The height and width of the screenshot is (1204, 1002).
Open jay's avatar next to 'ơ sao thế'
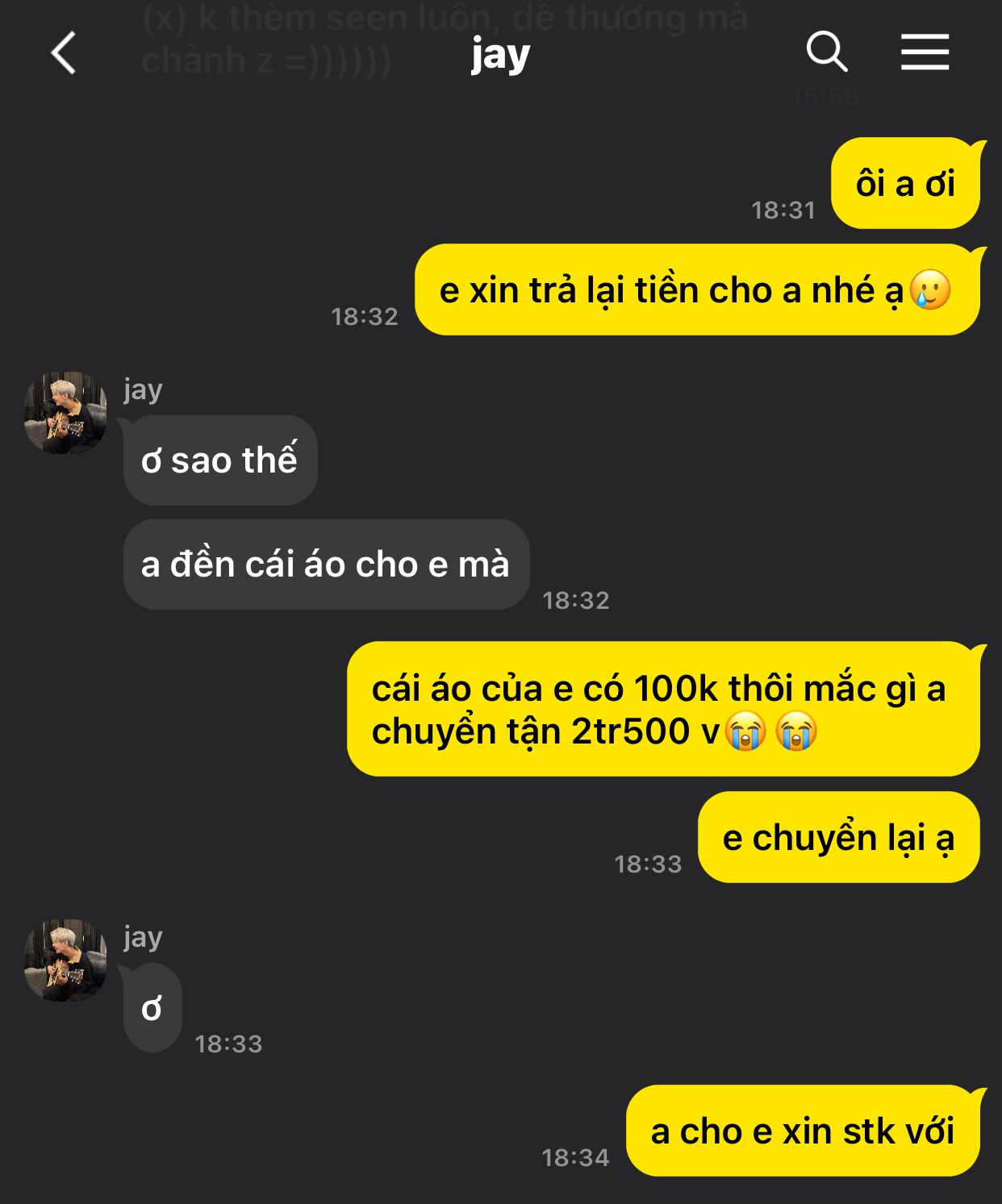pyautogui.click(x=65, y=412)
